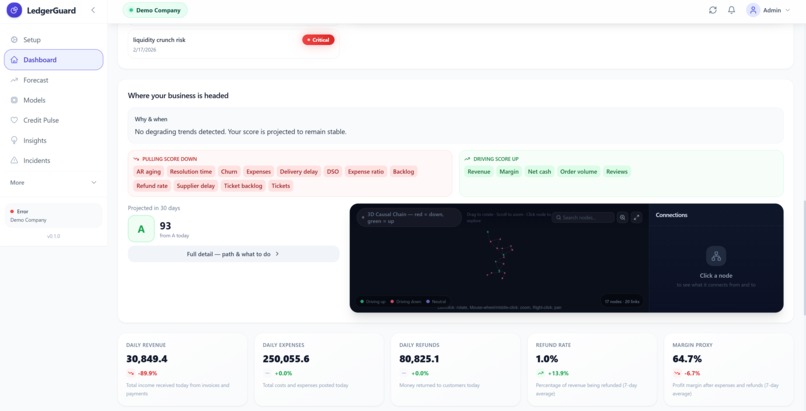Click the Churn tag
Screen dimensions: 806x411
click(x=229, y=172)
